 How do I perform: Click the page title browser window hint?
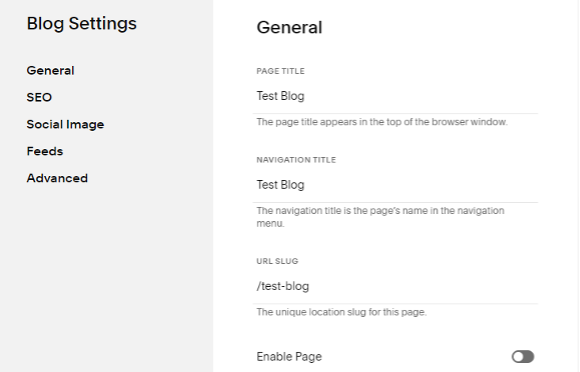click(x=382, y=122)
